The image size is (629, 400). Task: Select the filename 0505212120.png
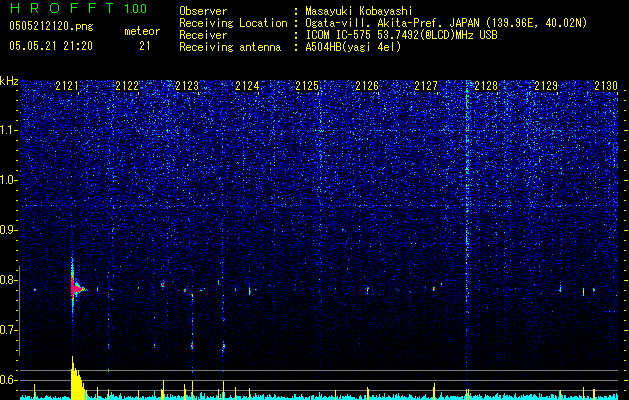(x=51, y=26)
